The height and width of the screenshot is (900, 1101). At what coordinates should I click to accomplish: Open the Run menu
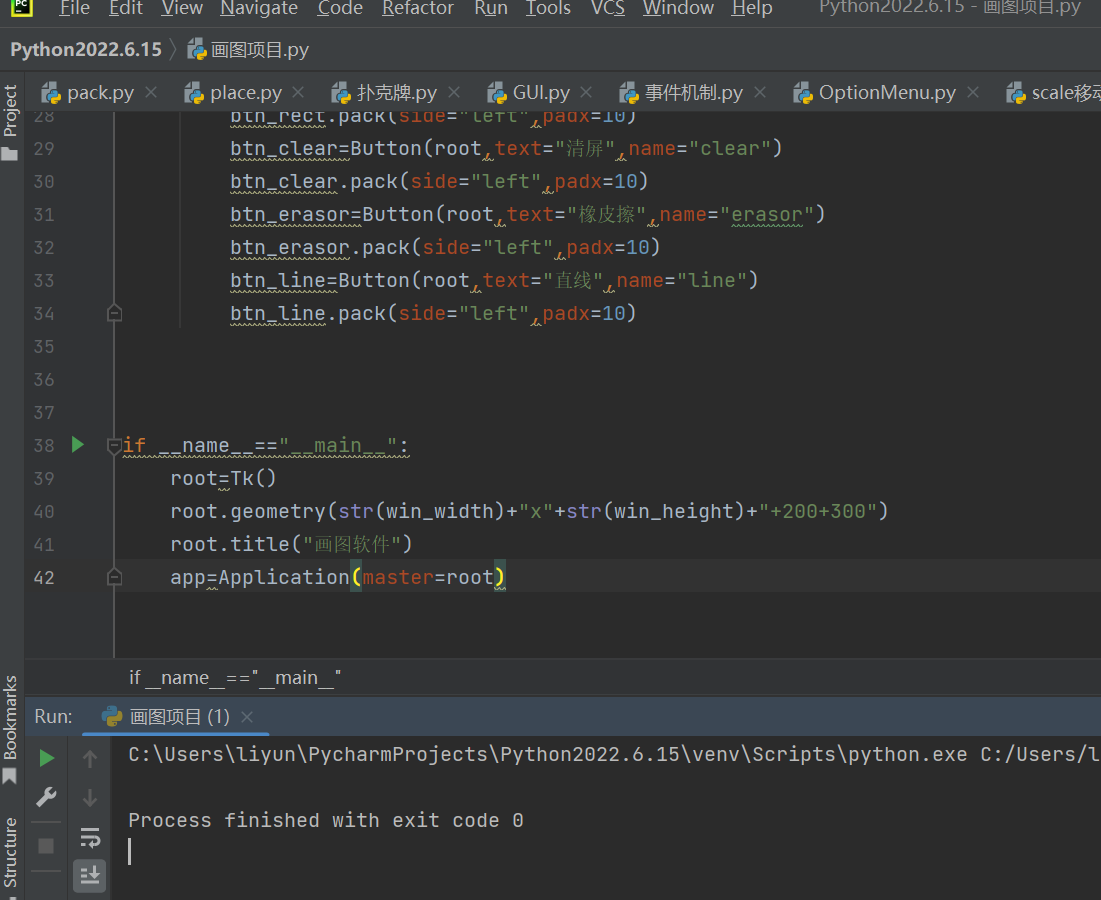(x=491, y=8)
